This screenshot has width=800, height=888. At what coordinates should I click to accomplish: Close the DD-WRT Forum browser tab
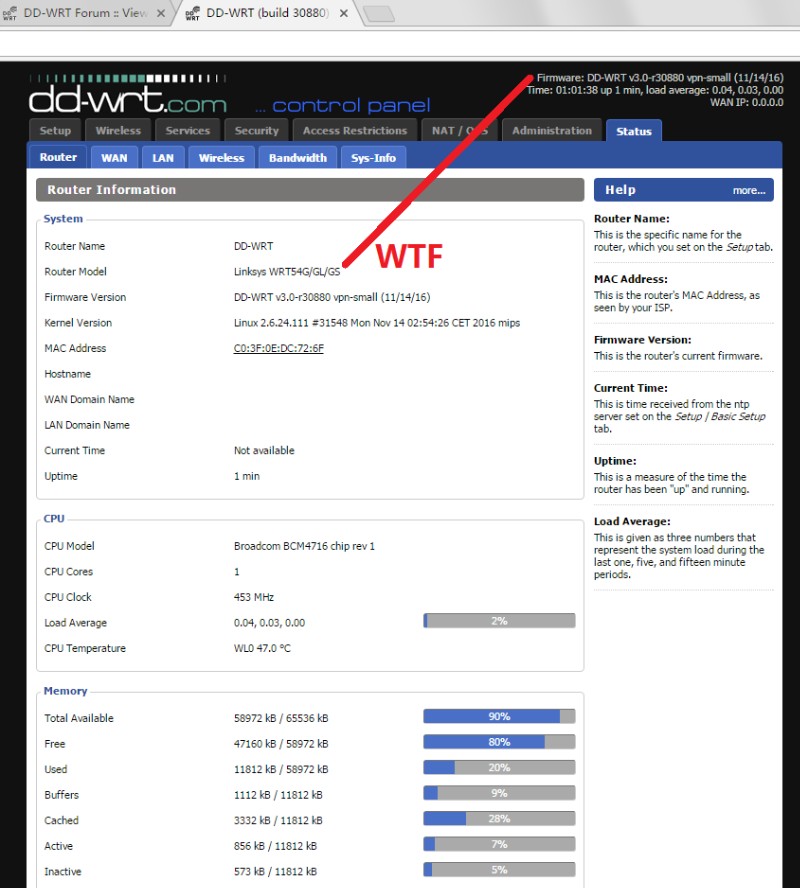pos(161,14)
